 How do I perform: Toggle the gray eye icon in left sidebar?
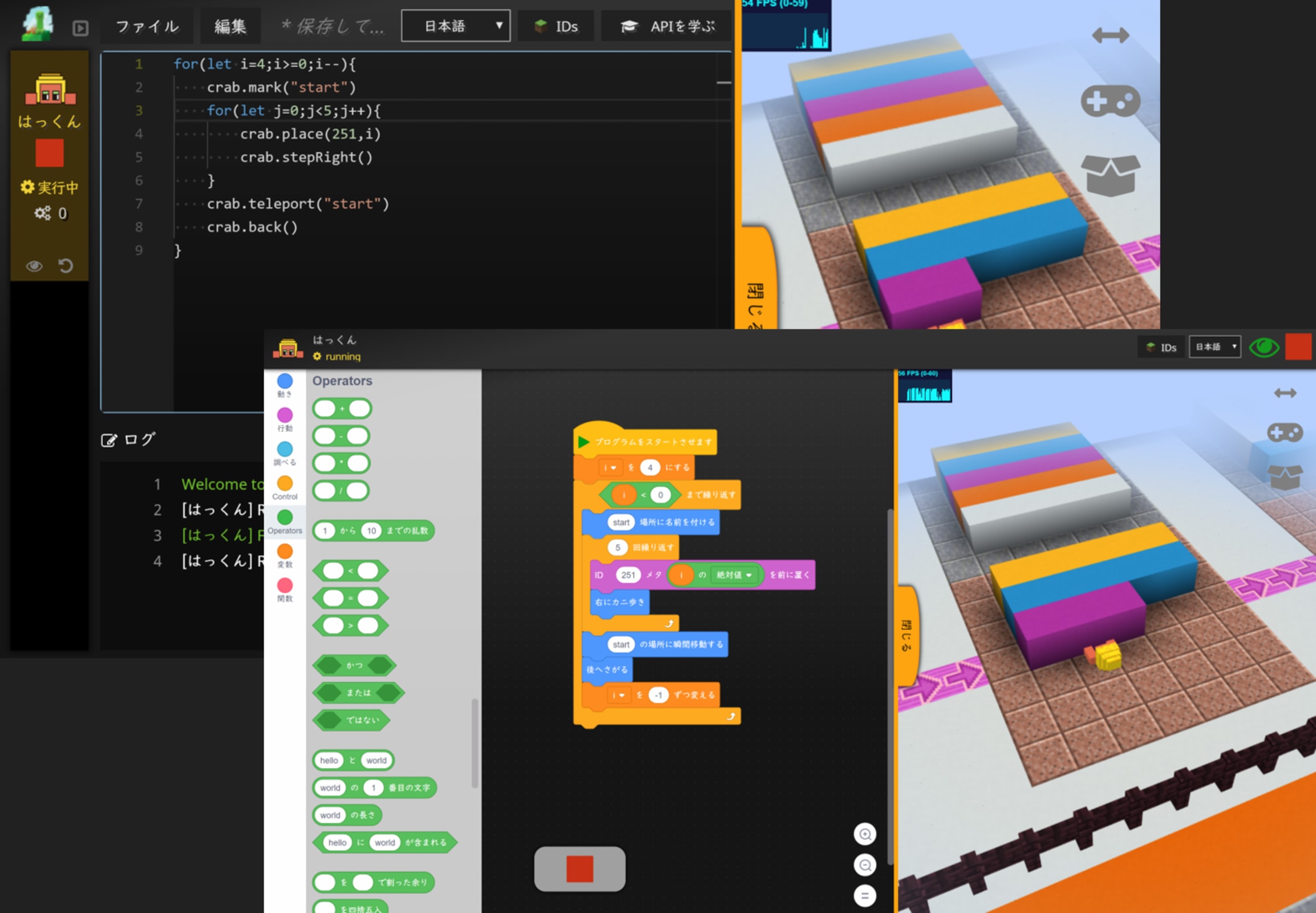(34, 266)
